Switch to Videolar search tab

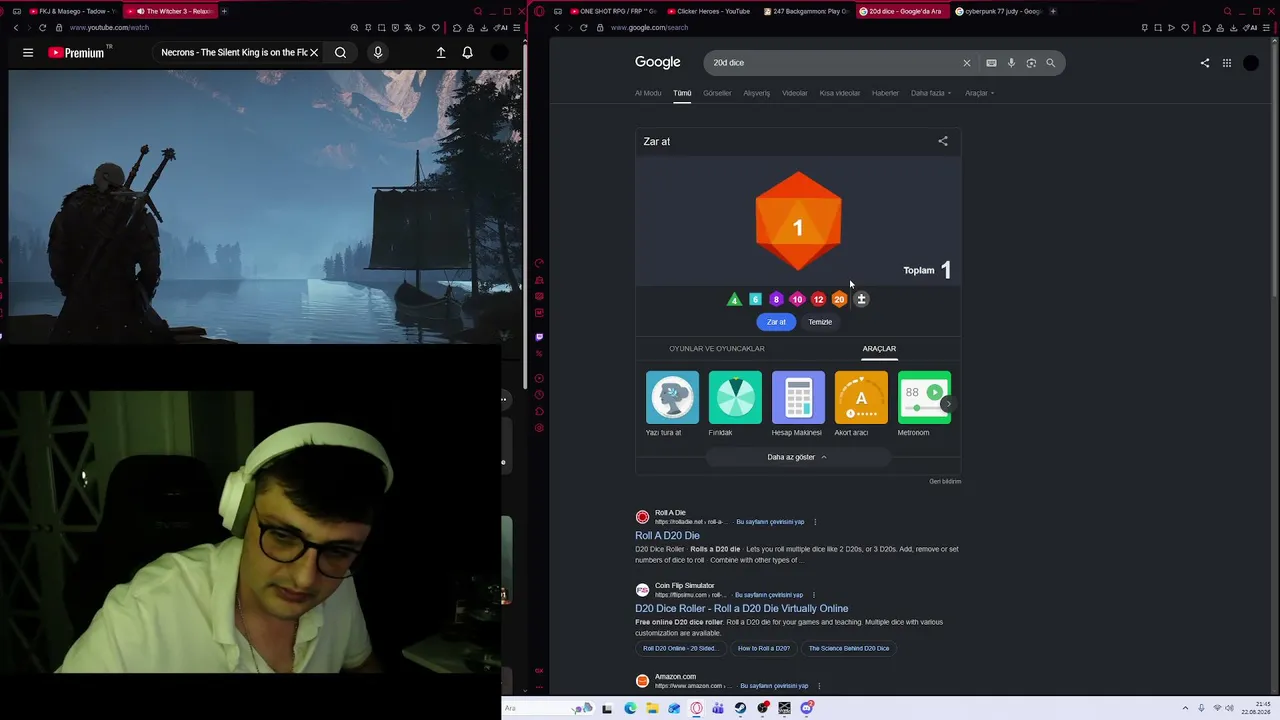pyautogui.click(x=795, y=93)
